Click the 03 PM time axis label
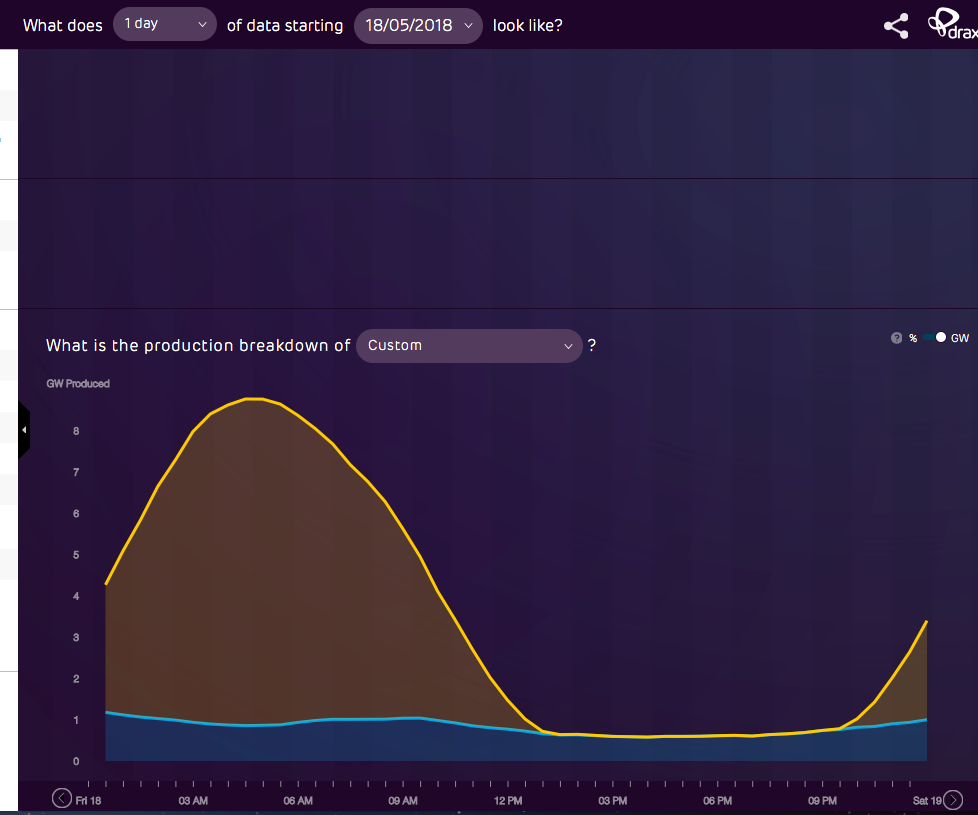Viewport: 978px width, 815px height. [612, 801]
